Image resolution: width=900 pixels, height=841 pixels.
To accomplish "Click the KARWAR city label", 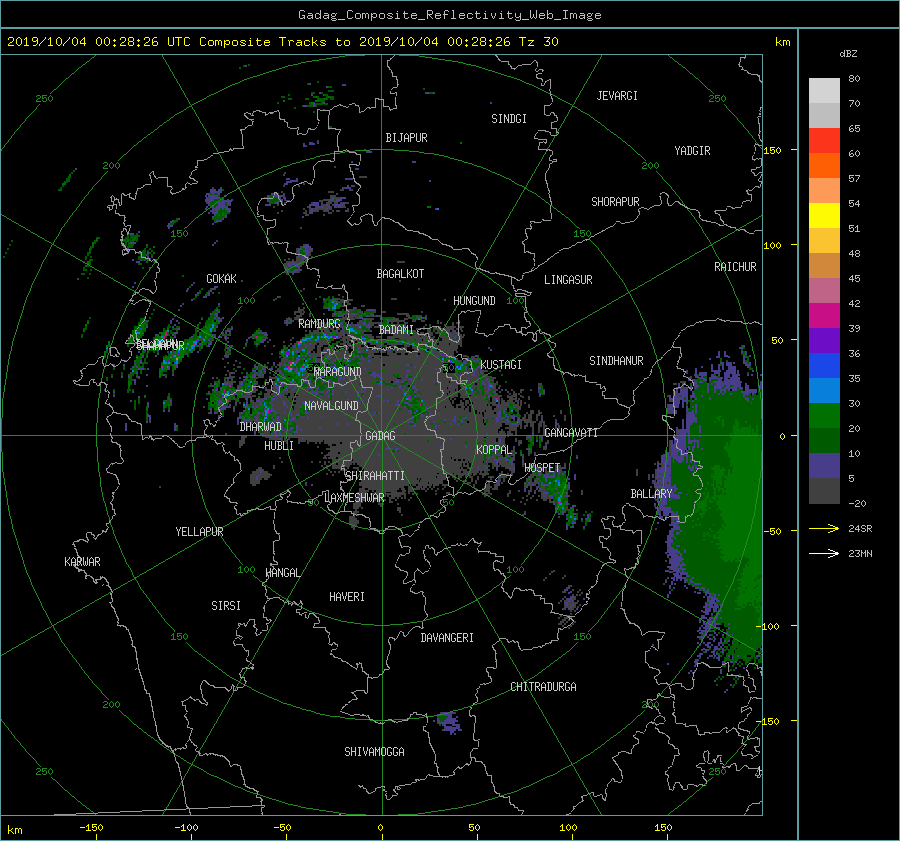I will pyautogui.click(x=82, y=562).
